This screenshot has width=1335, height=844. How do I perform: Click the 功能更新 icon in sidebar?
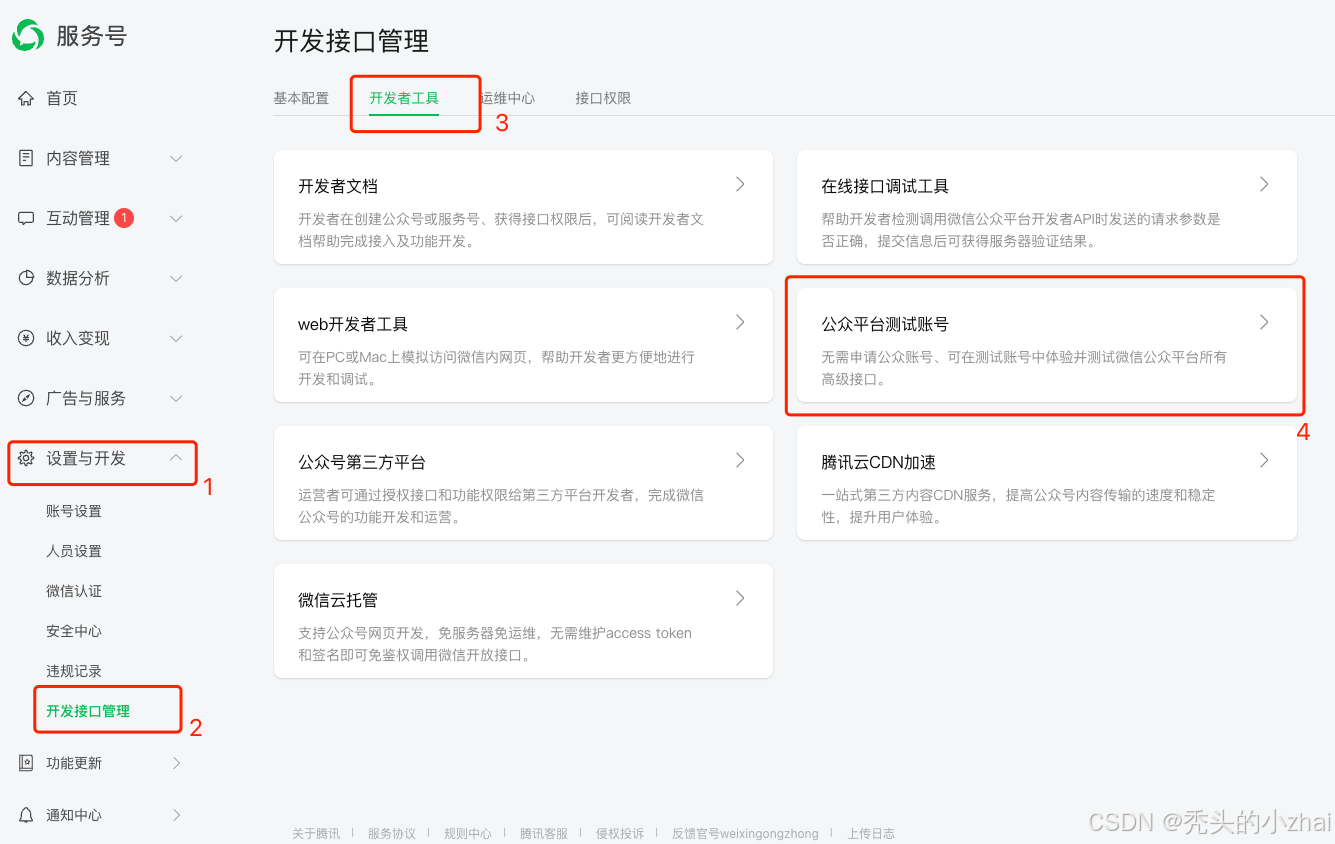tap(26, 763)
